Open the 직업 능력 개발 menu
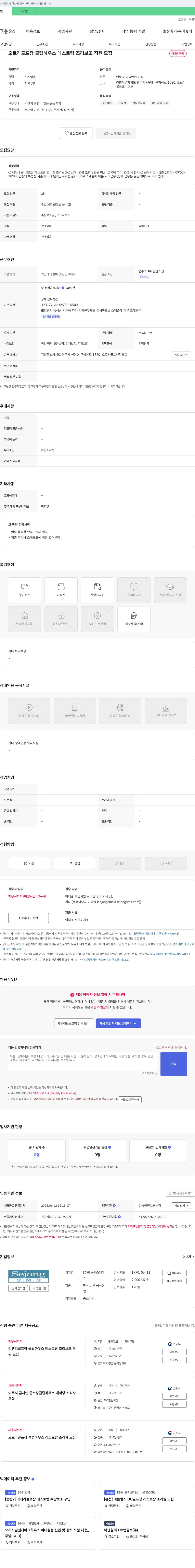This screenshot has width=195, height=1568. [x=133, y=31]
